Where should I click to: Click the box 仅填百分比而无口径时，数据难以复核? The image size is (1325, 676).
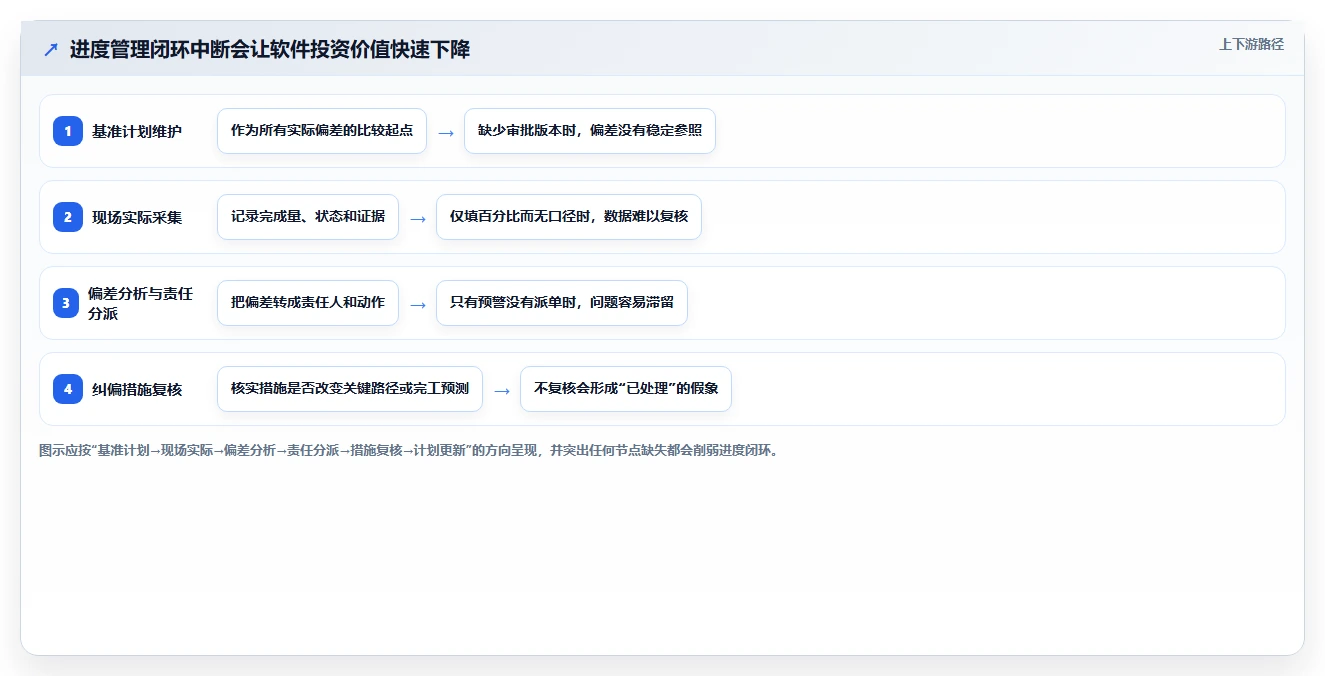click(x=569, y=217)
